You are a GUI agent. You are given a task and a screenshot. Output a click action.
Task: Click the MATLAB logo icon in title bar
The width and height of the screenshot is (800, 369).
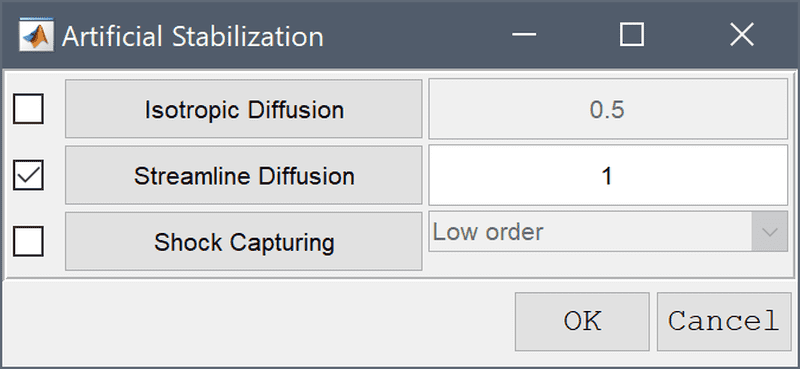[36, 35]
